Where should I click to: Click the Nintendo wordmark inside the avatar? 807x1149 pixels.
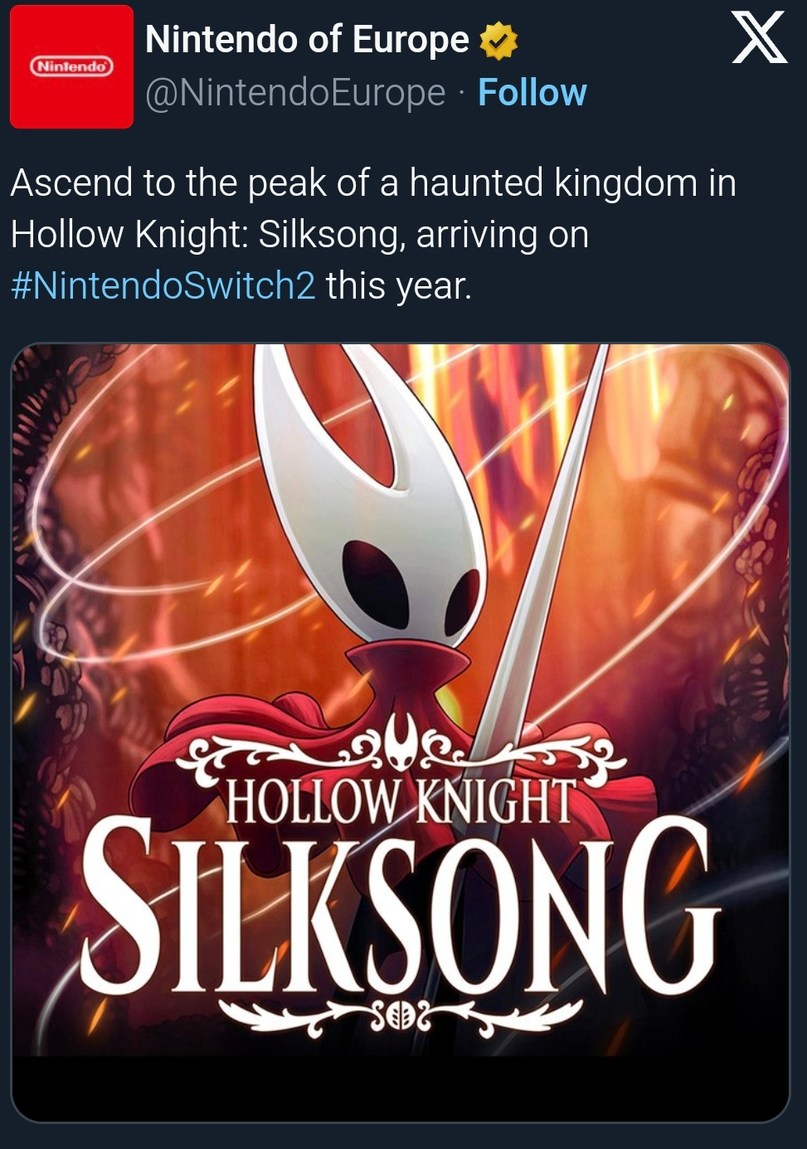coord(72,66)
